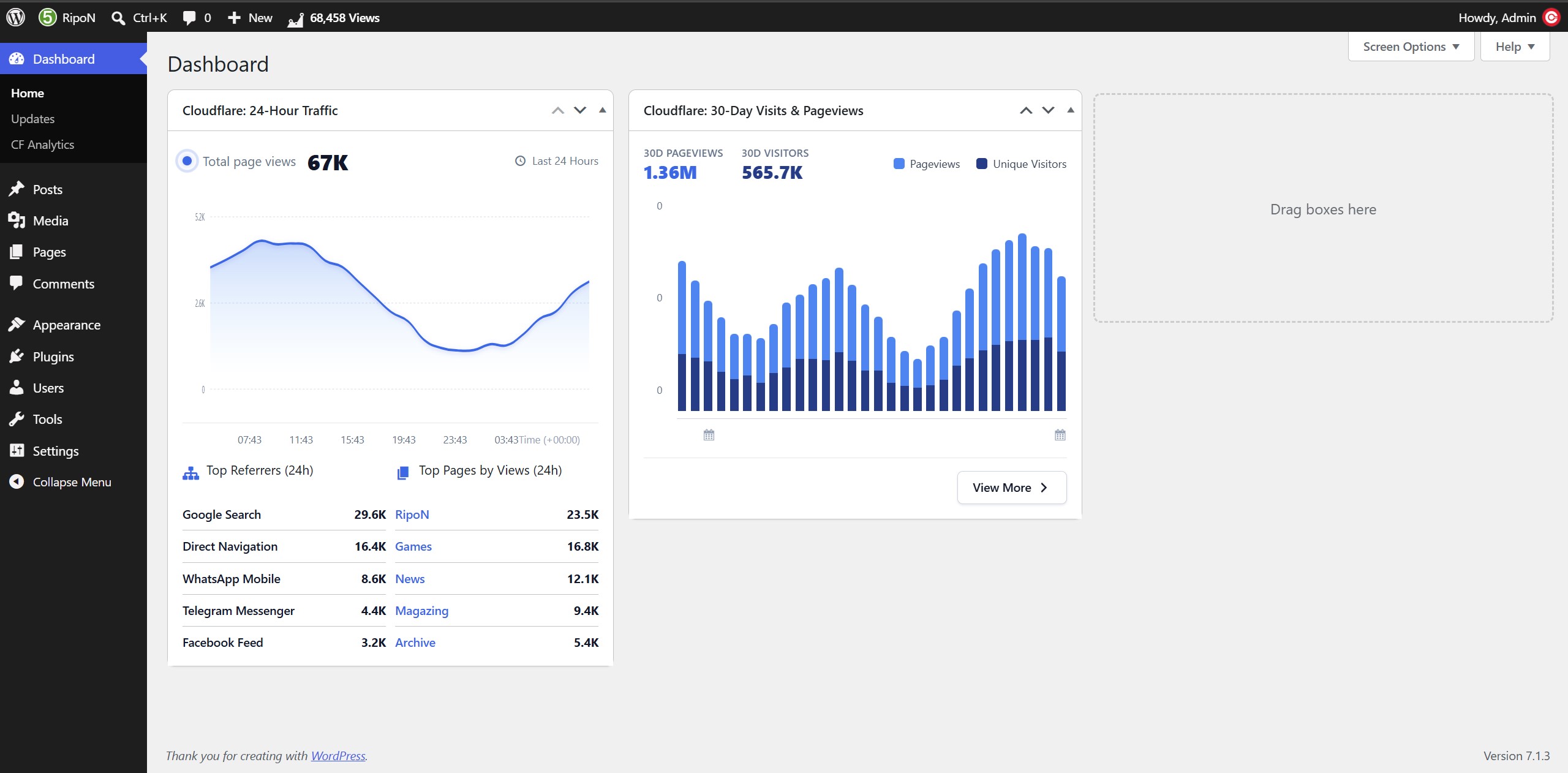Collapse the 24-Hour Traffic widget panel
Viewport: 1568px width, 773px height.
tap(603, 110)
